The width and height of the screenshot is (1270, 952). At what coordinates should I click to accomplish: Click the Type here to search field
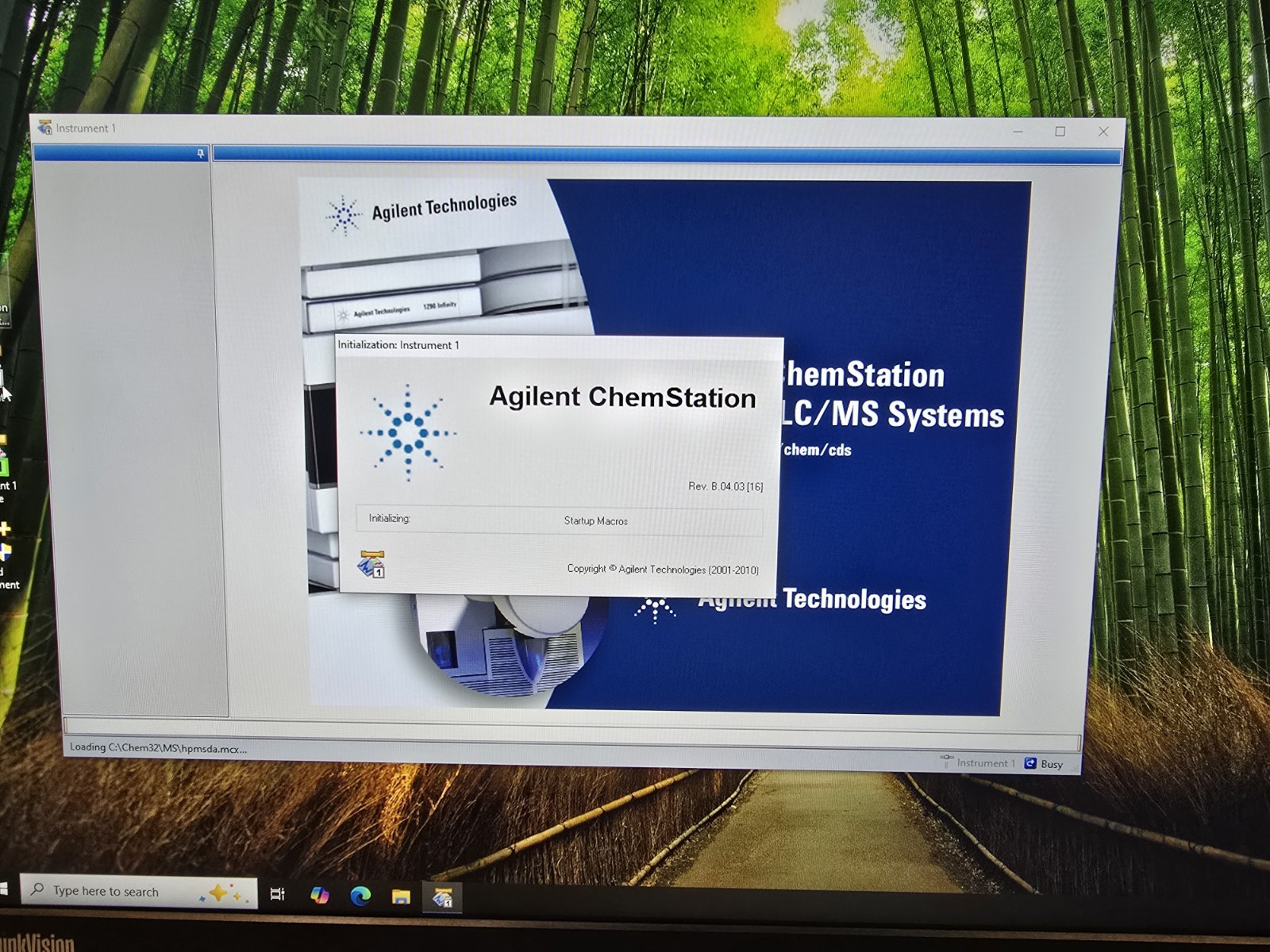138,892
